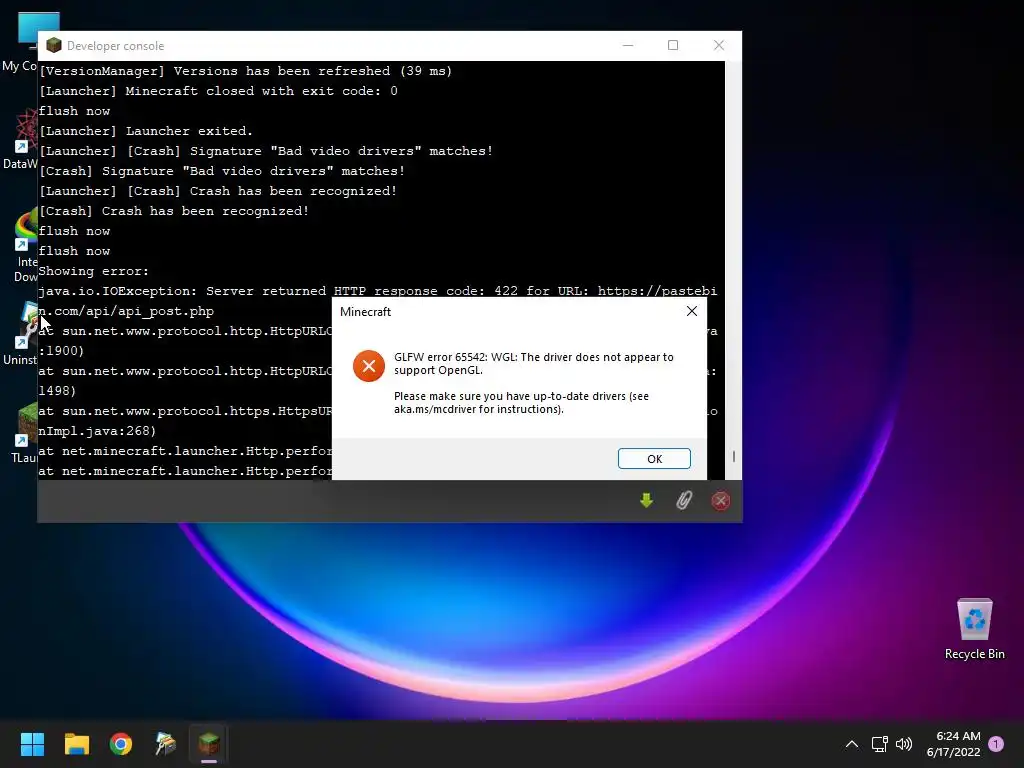1024x768 pixels.
Task: Click the 'GLFW error 65542' message text
Action: [x=534, y=364]
